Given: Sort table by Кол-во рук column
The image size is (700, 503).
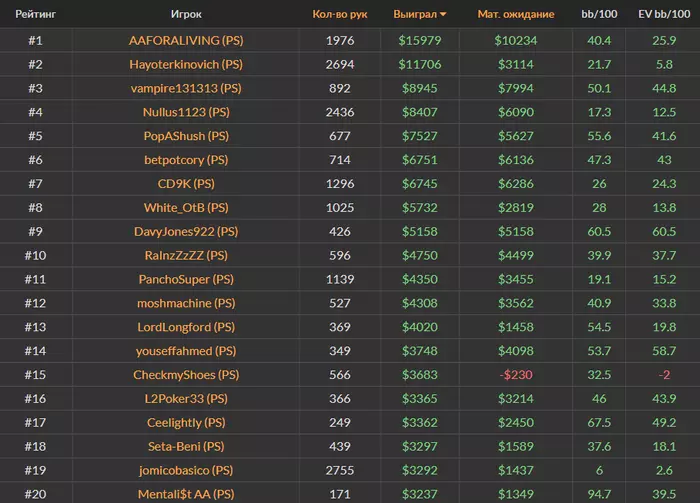Looking at the screenshot, I should tap(340, 15).
